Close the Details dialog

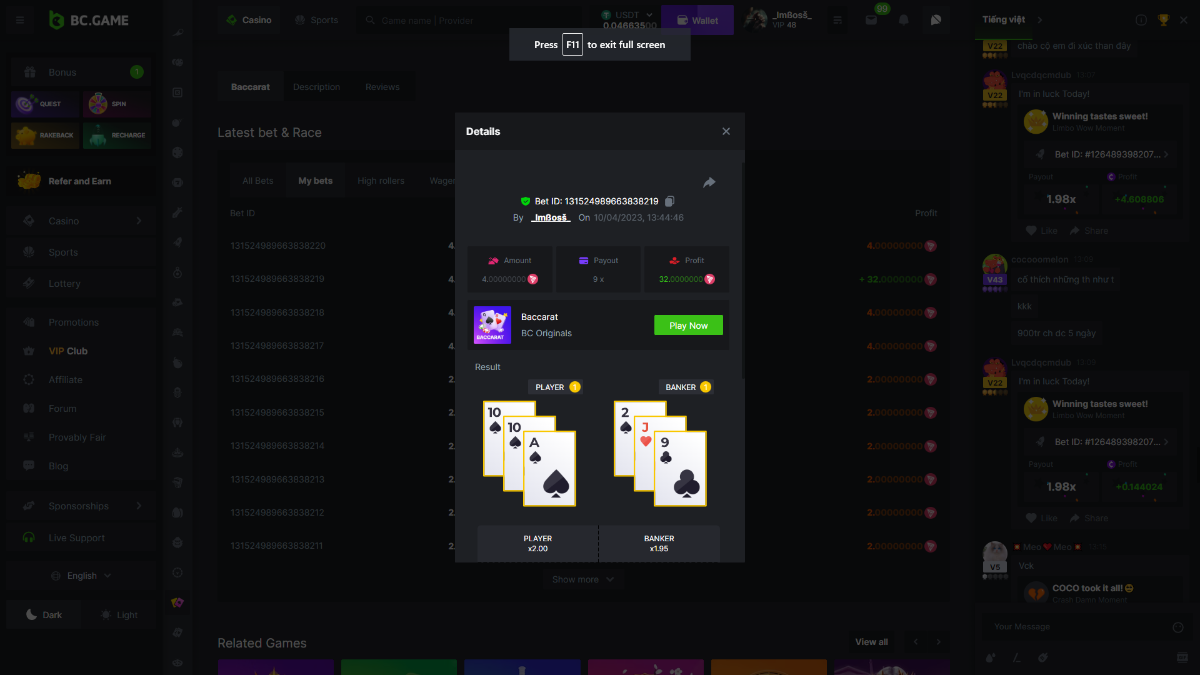[726, 131]
